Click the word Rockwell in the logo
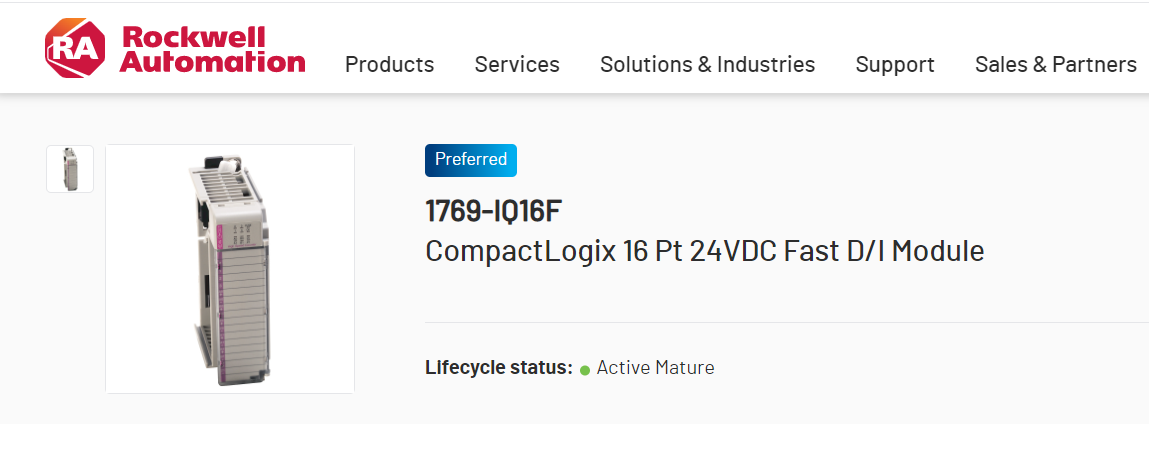Image resolution: width=1149 pixels, height=469 pixels. (x=193, y=38)
